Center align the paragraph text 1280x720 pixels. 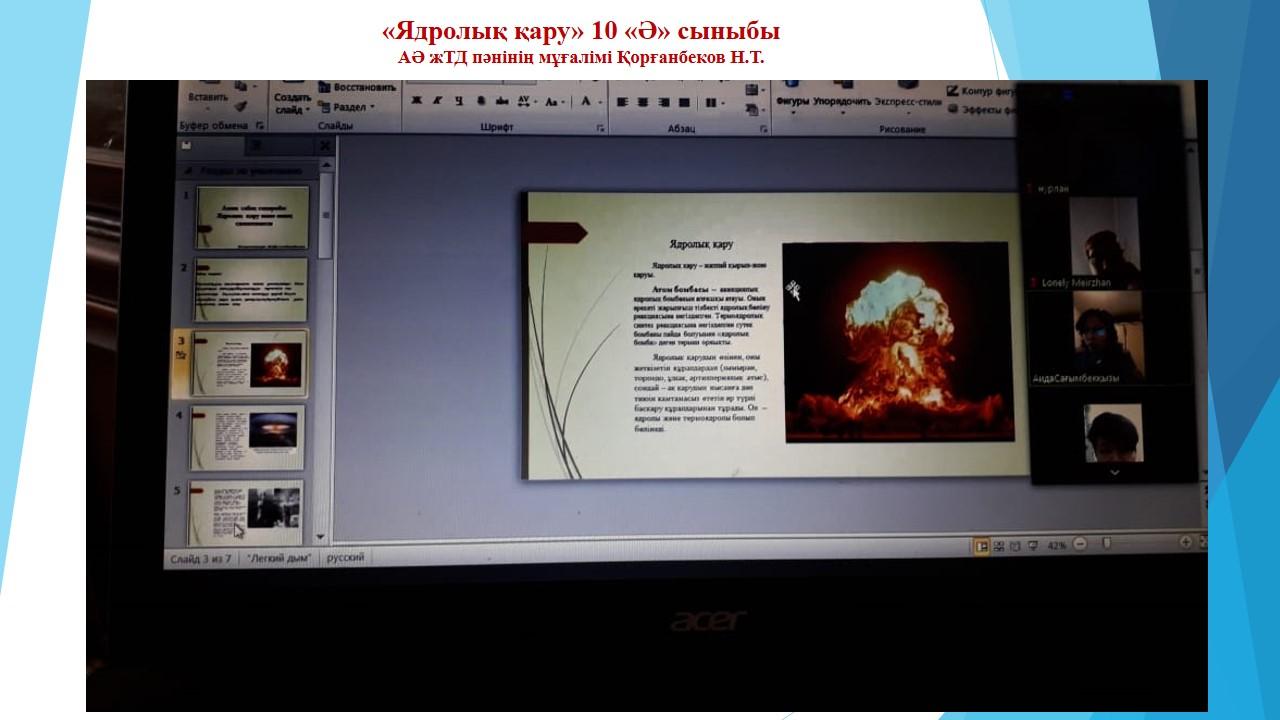[642, 102]
